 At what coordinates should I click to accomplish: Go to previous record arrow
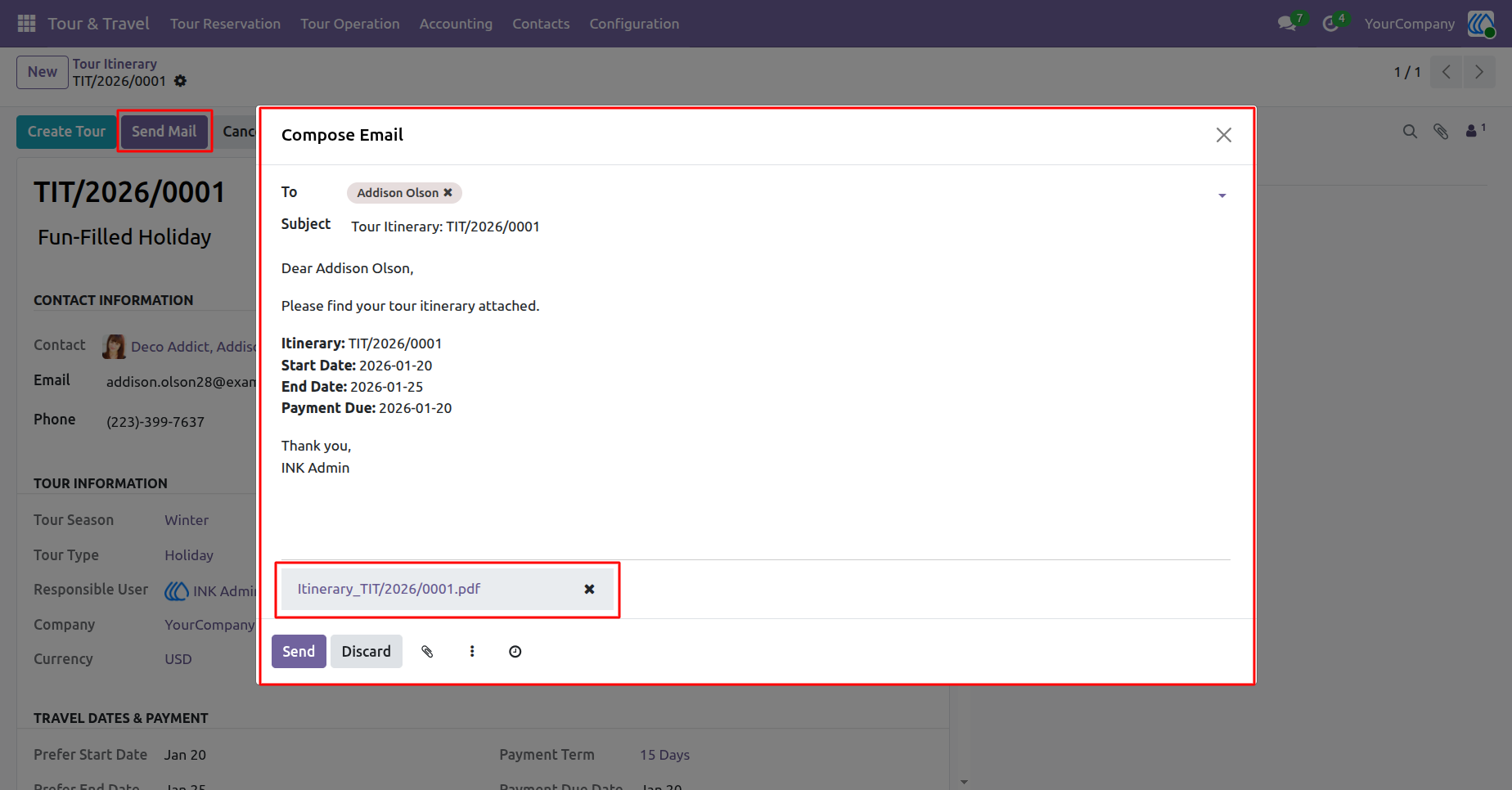coord(1447,72)
